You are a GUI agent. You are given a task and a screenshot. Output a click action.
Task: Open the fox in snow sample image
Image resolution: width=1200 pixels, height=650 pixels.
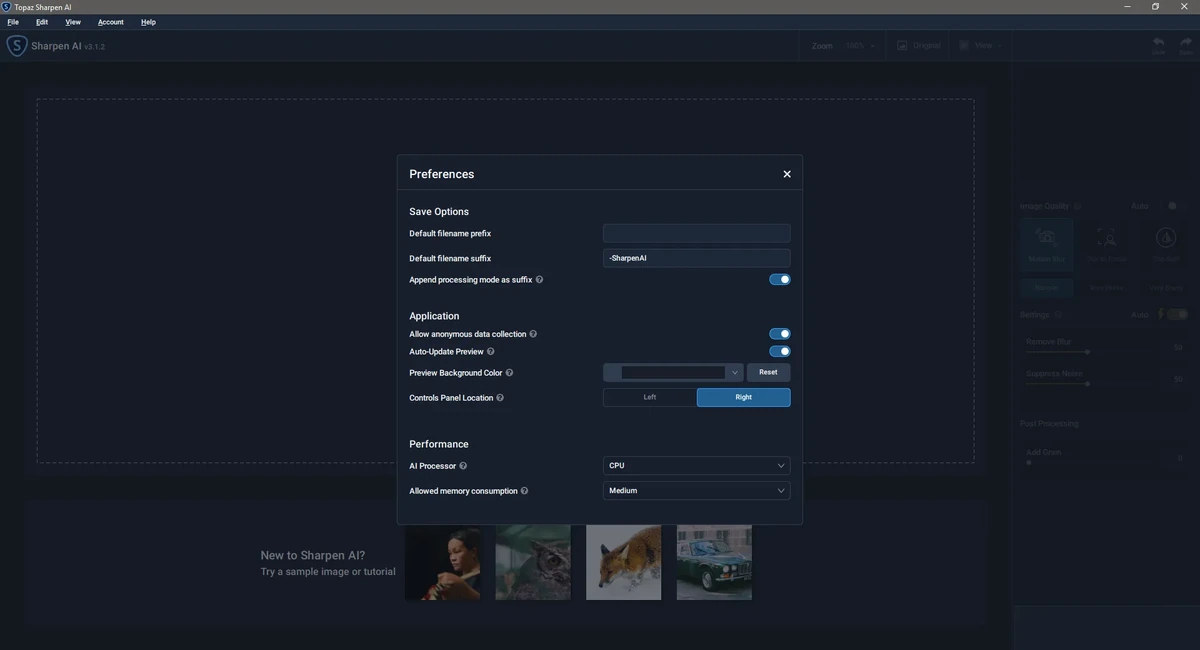[x=624, y=563]
